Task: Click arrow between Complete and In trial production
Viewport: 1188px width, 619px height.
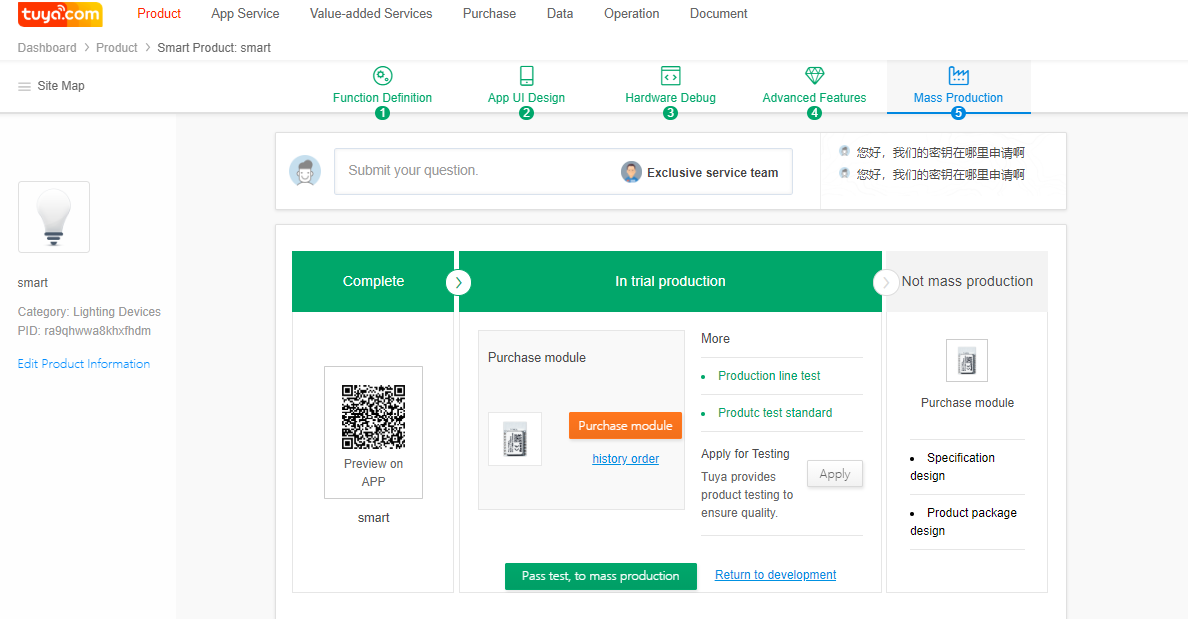Action: [458, 282]
